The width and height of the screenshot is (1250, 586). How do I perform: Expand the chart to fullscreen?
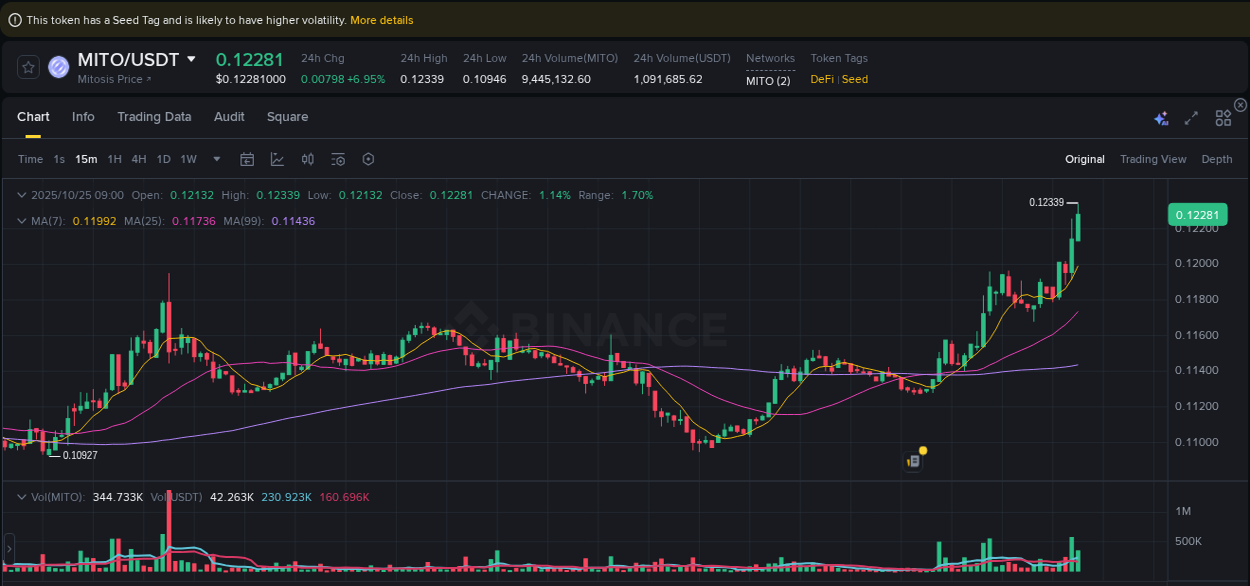pos(1191,117)
